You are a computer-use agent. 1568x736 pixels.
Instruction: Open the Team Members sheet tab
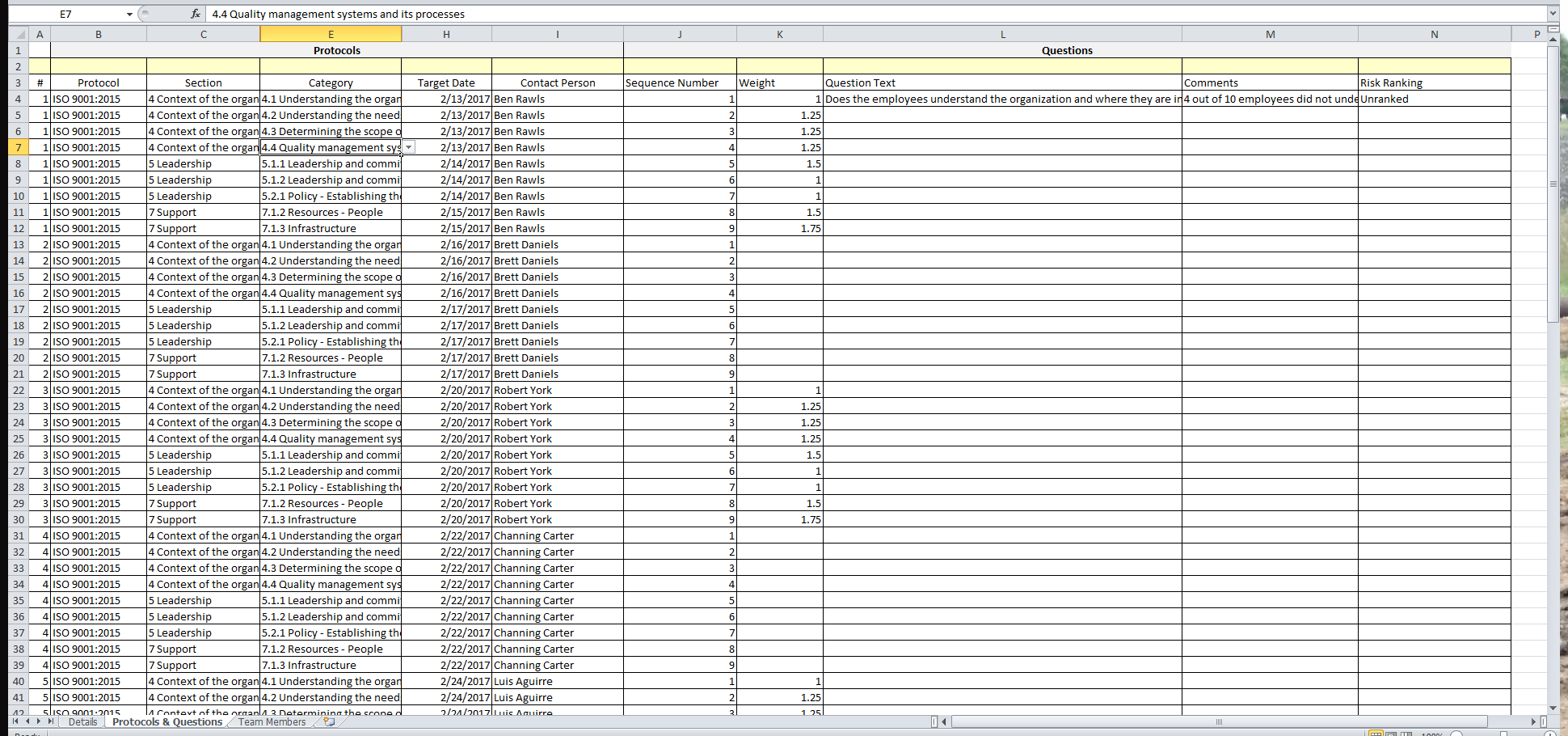click(x=272, y=722)
